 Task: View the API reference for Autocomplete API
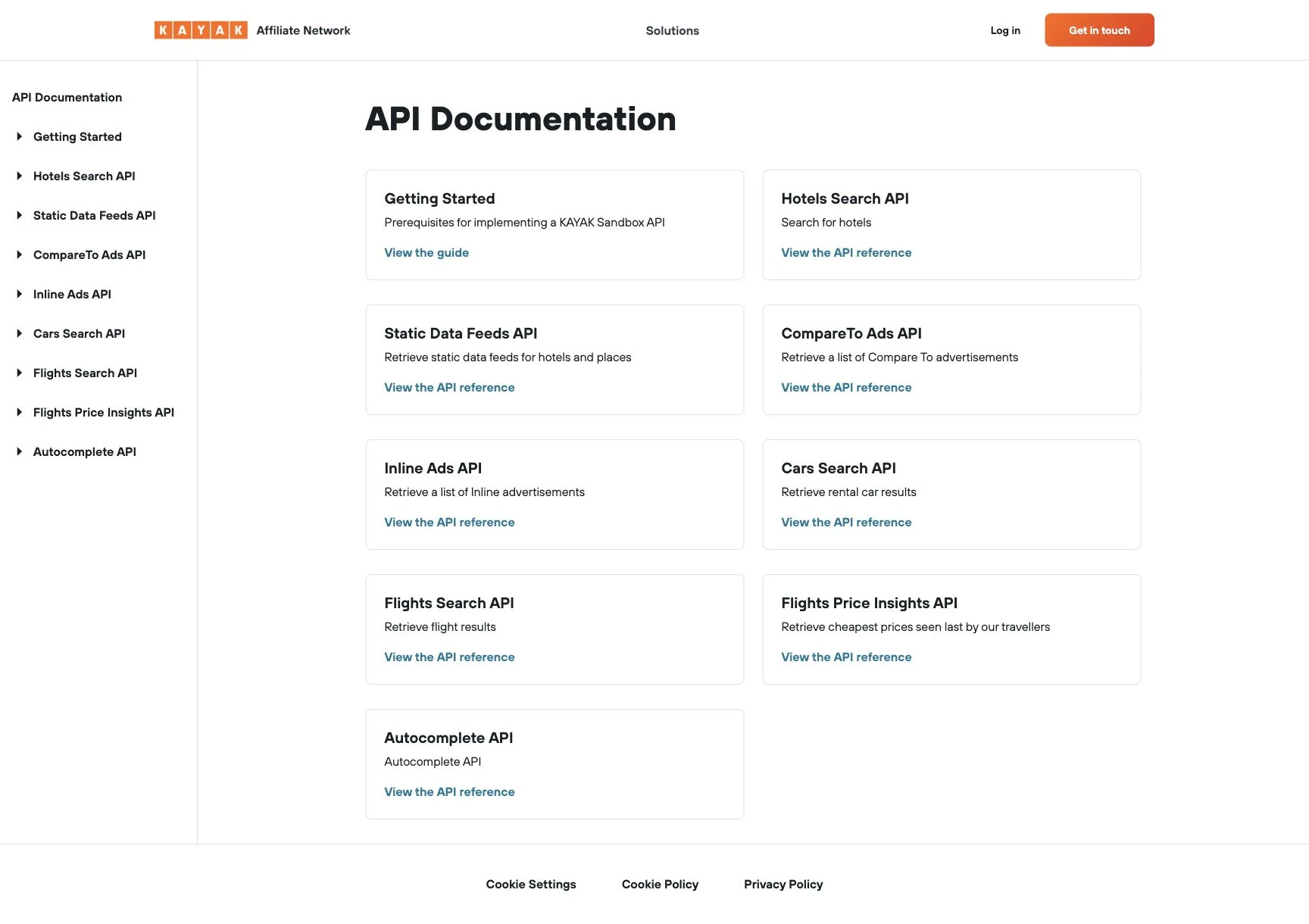tap(449, 791)
